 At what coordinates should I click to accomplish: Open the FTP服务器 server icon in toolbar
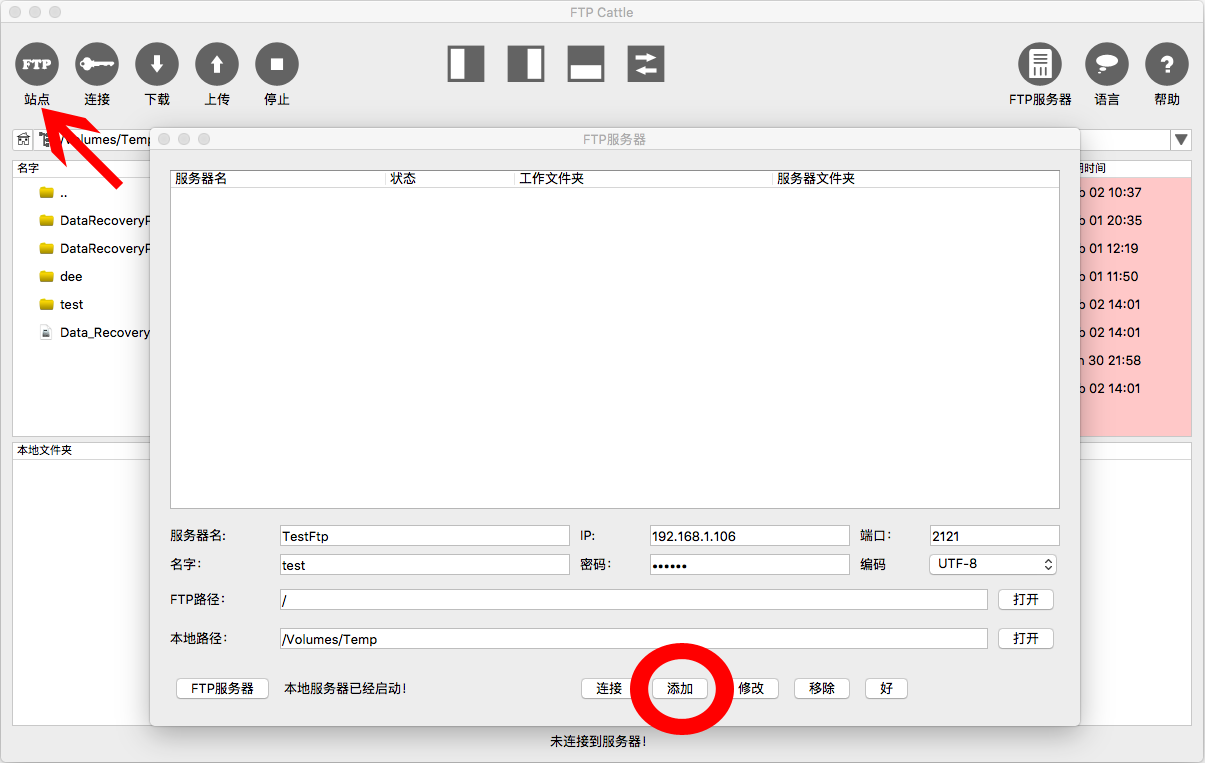pos(1040,64)
